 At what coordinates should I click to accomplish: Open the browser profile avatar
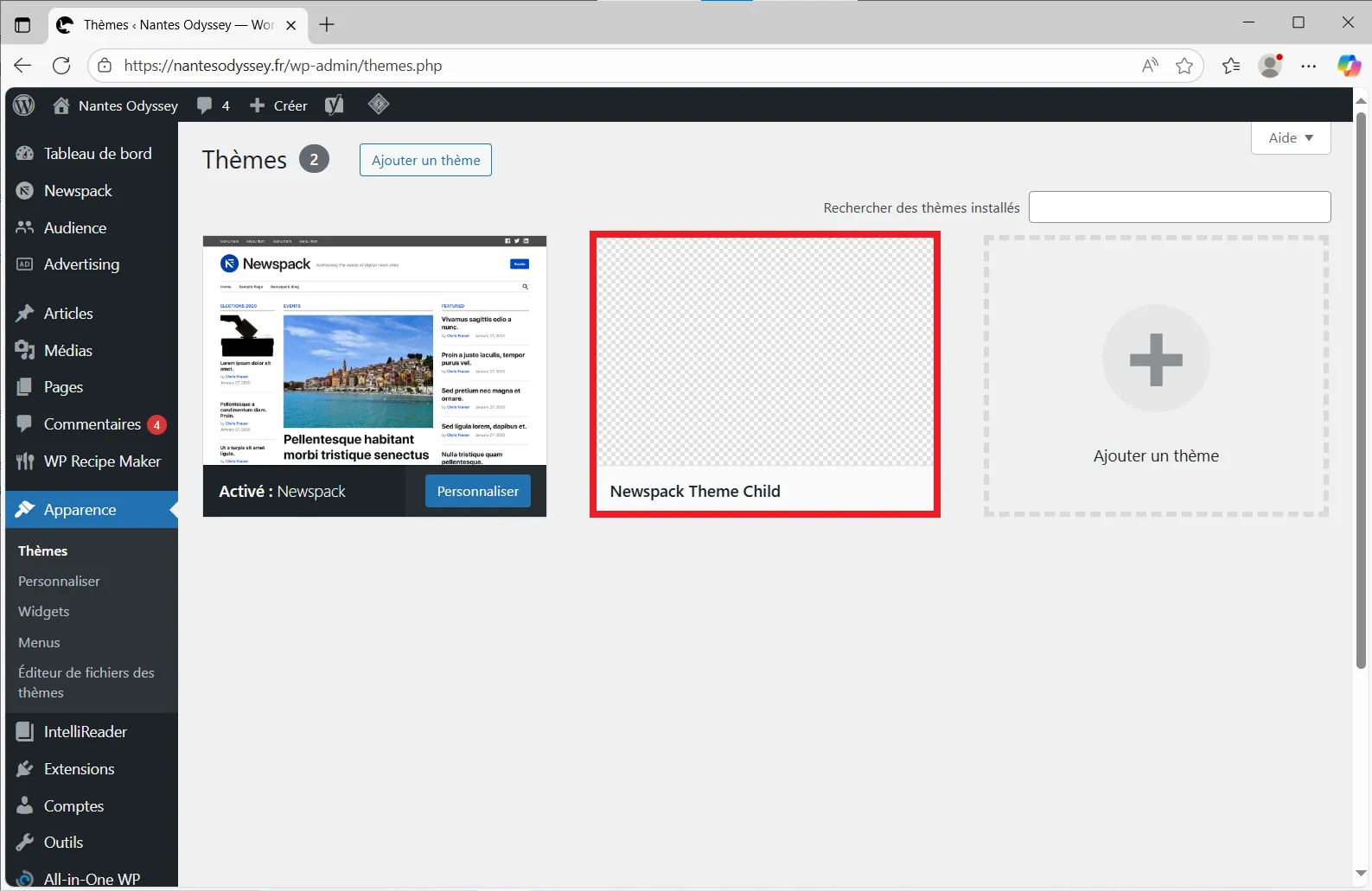pos(1270,66)
